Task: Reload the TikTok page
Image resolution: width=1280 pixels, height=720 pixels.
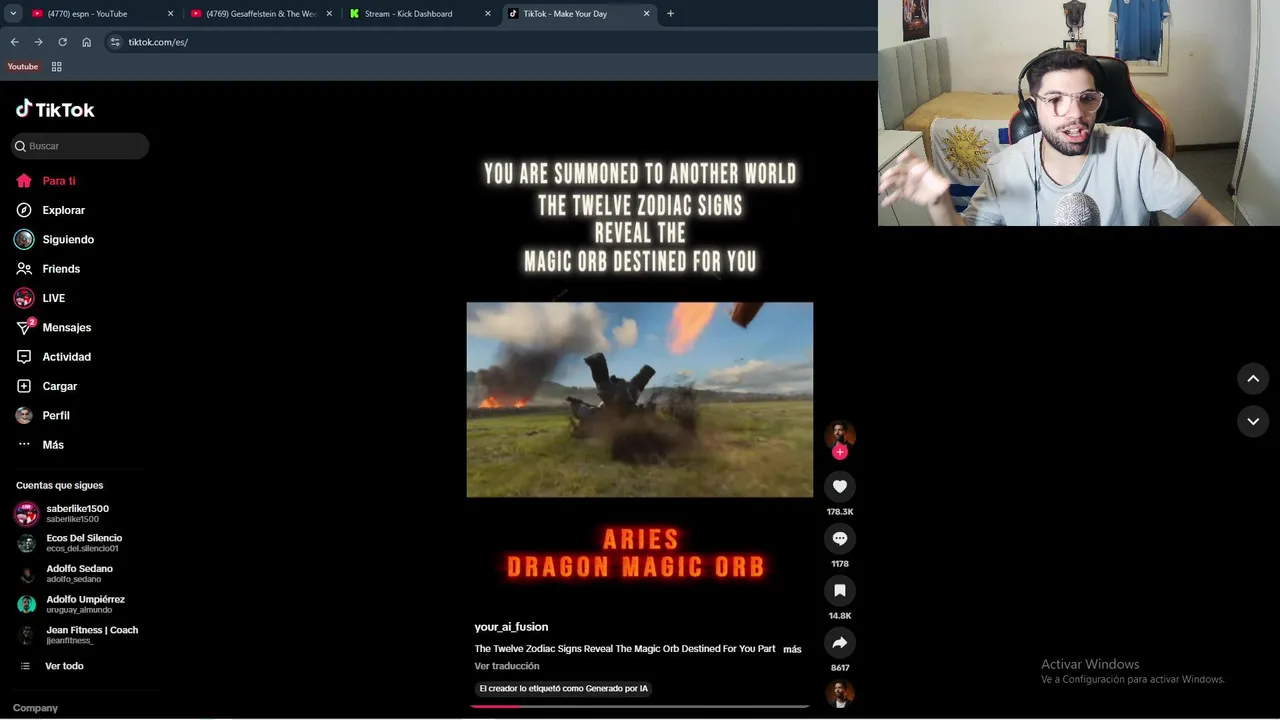Action: (x=62, y=42)
